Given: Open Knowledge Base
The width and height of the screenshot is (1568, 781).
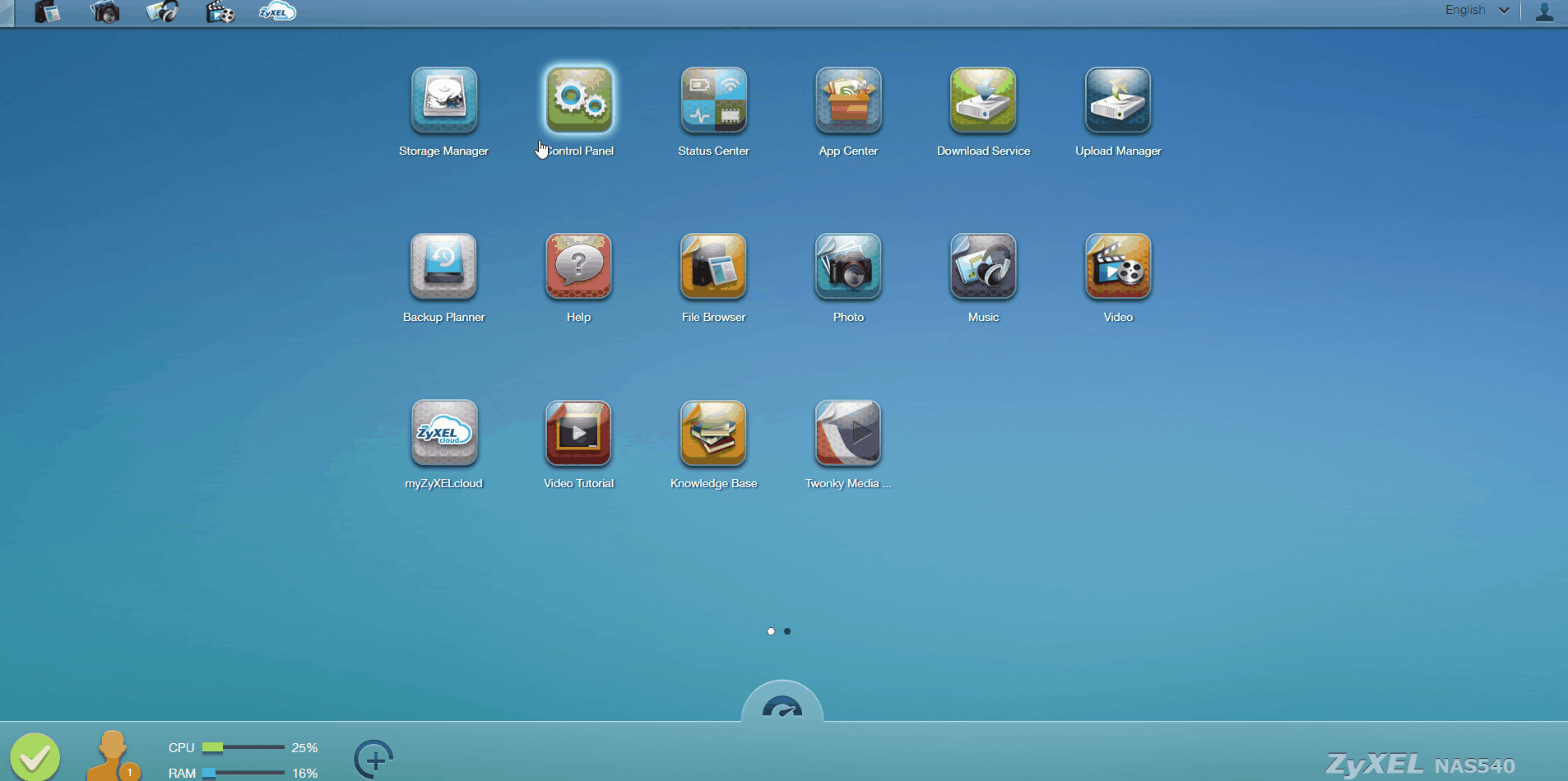Looking at the screenshot, I should 714,432.
